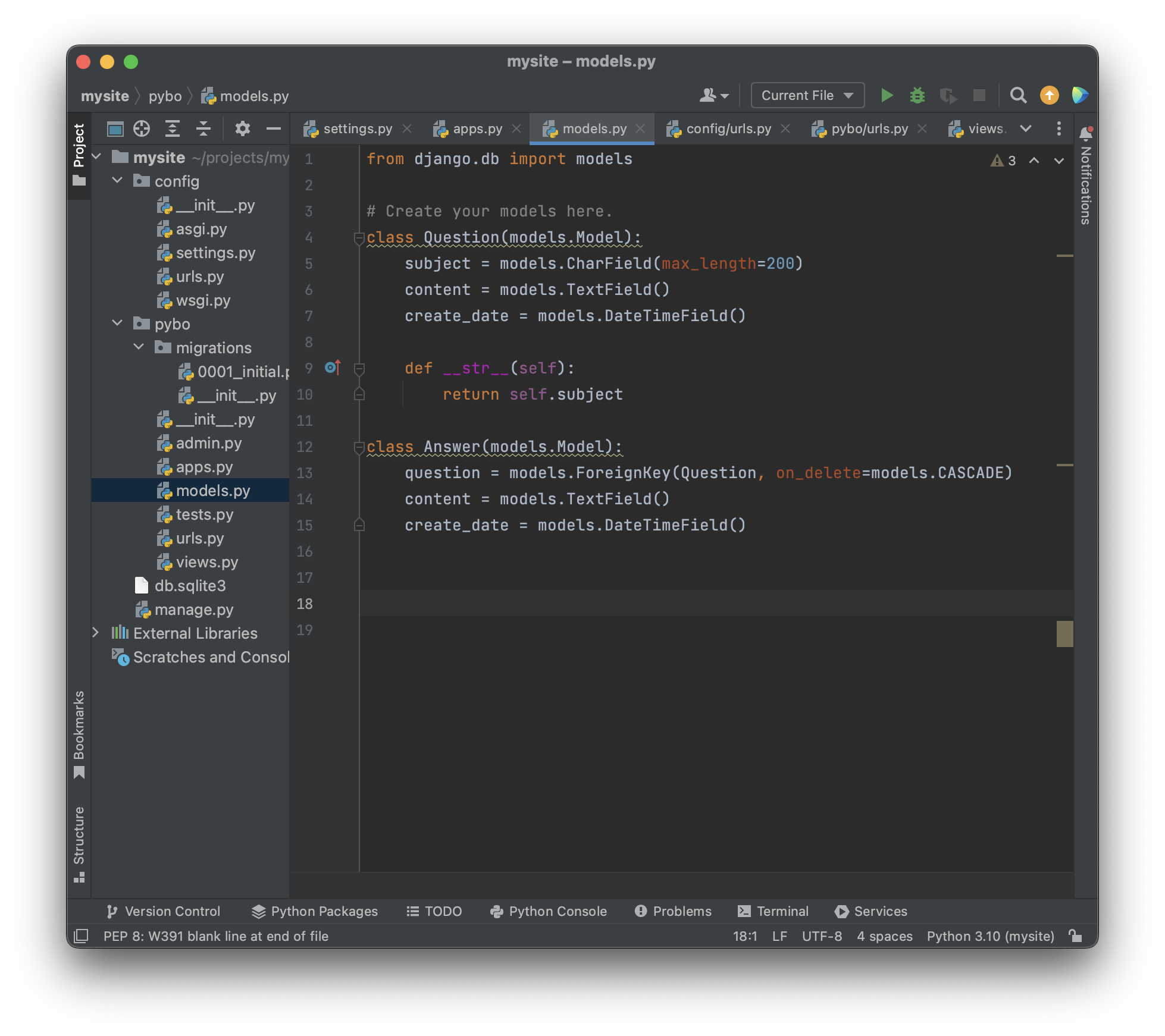Viewport: 1165px width, 1036px height.
Task: Click the Debug bug icon
Action: pos(917,95)
